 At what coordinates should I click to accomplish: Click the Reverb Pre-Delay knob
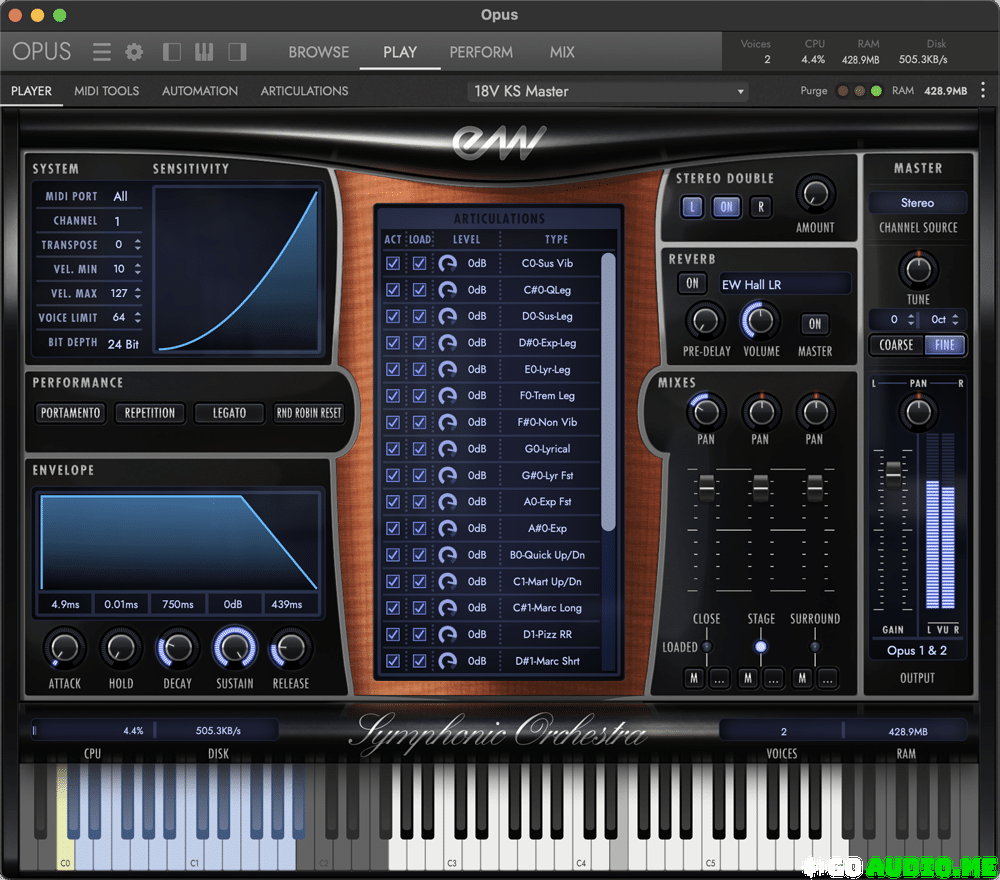[x=705, y=321]
